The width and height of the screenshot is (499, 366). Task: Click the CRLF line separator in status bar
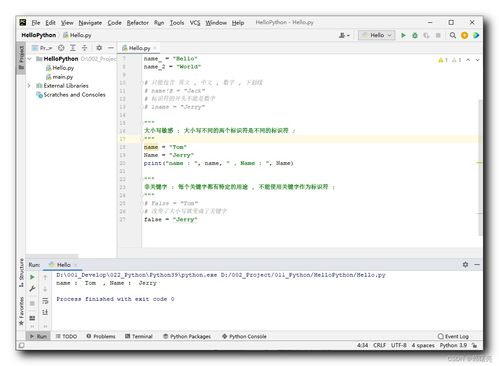pos(379,345)
